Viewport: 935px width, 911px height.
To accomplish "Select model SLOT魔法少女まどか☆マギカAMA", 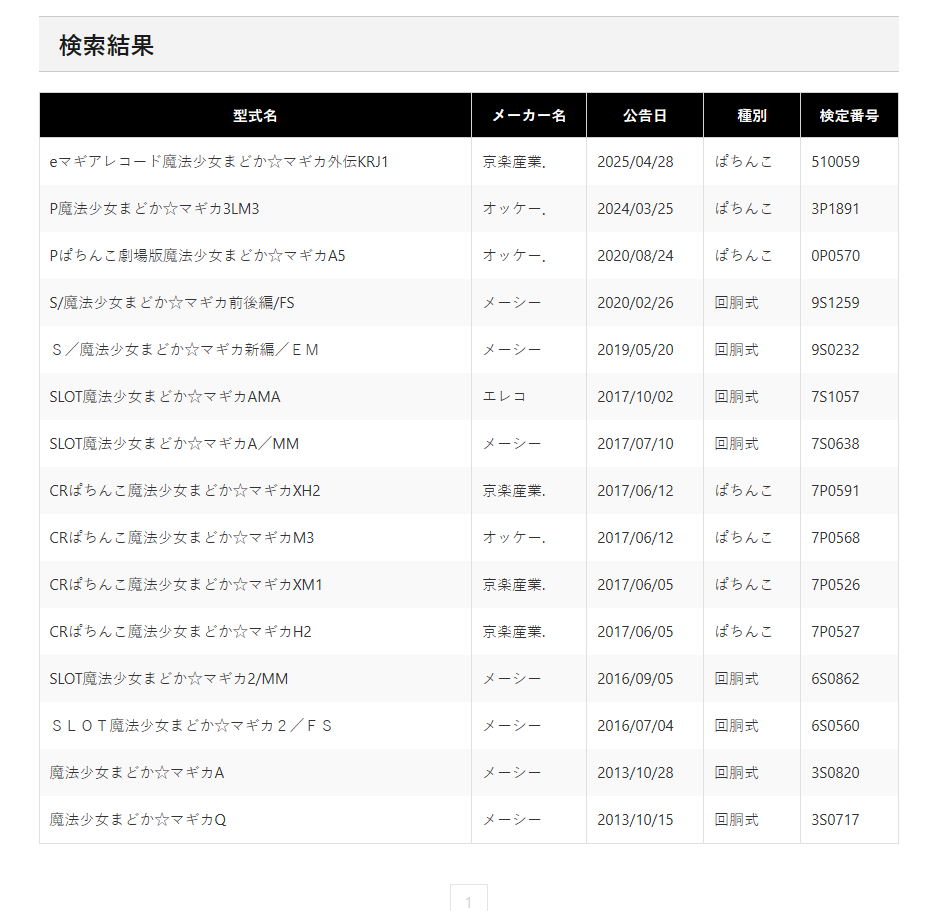I will (165, 397).
